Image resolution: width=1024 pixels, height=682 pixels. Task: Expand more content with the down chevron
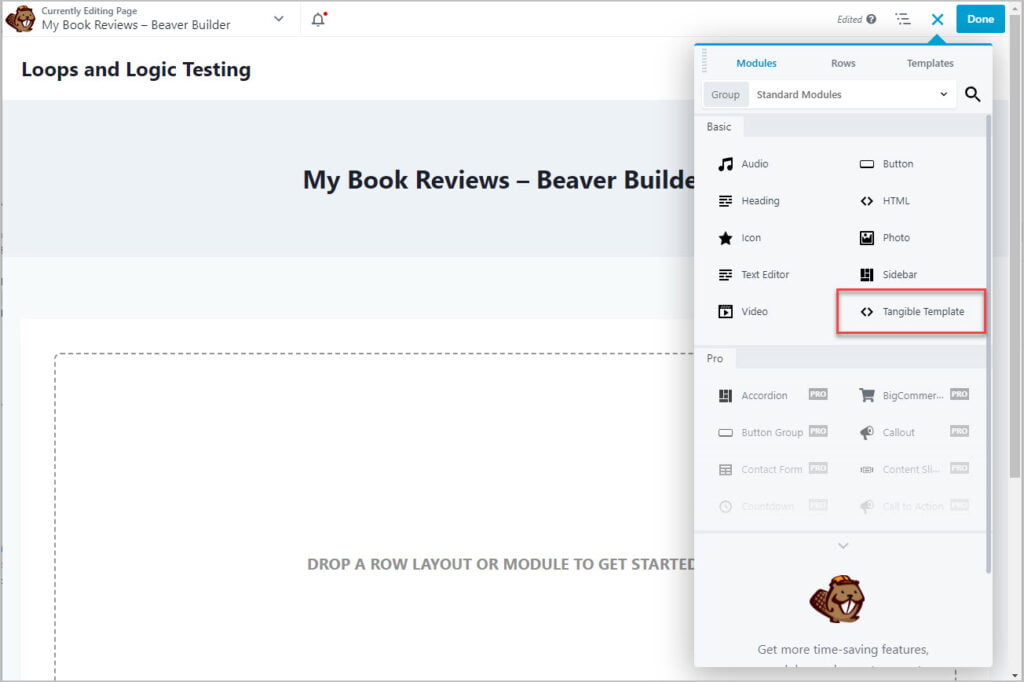click(843, 546)
